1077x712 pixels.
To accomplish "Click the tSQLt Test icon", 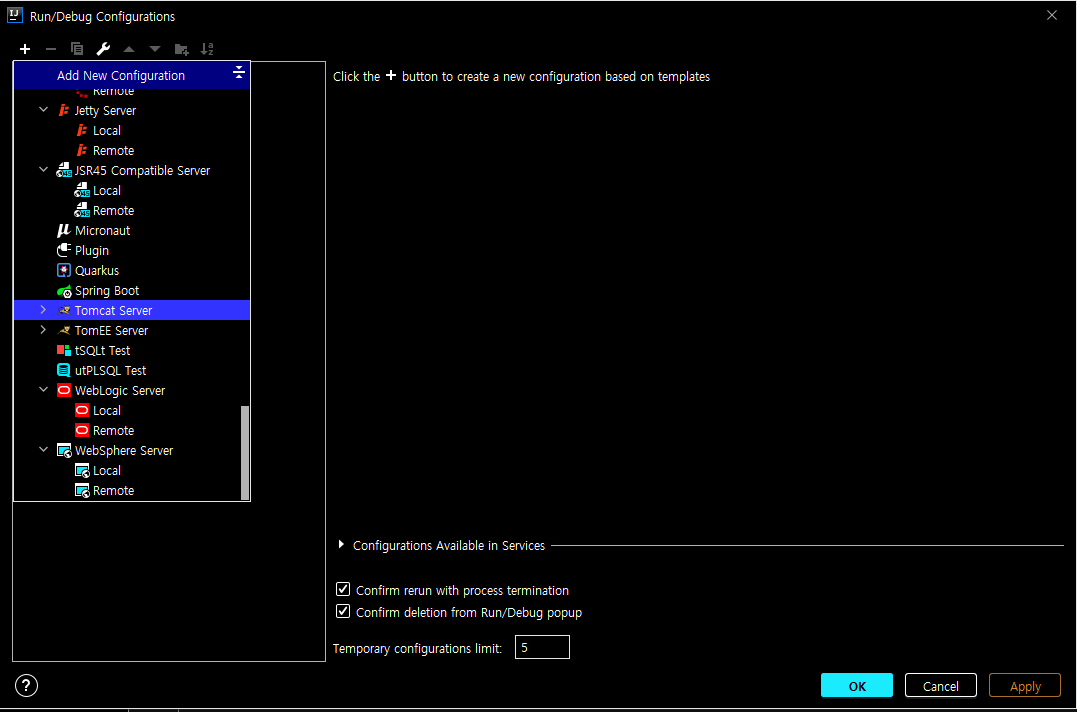I will coord(64,350).
